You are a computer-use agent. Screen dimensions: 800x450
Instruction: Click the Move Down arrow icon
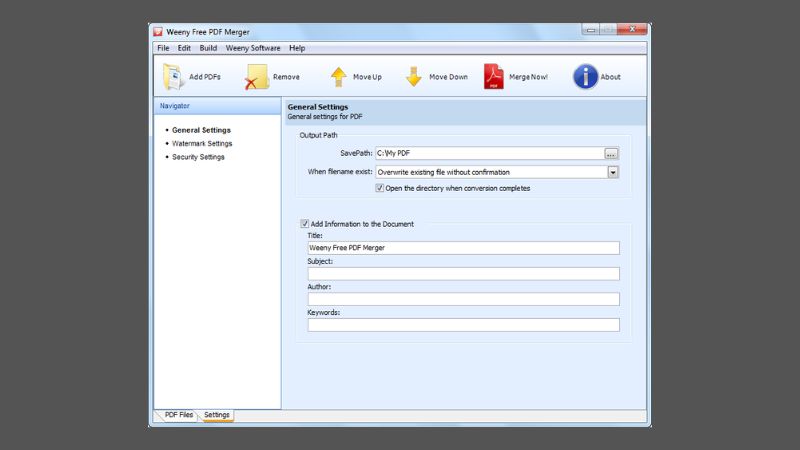(414, 77)
